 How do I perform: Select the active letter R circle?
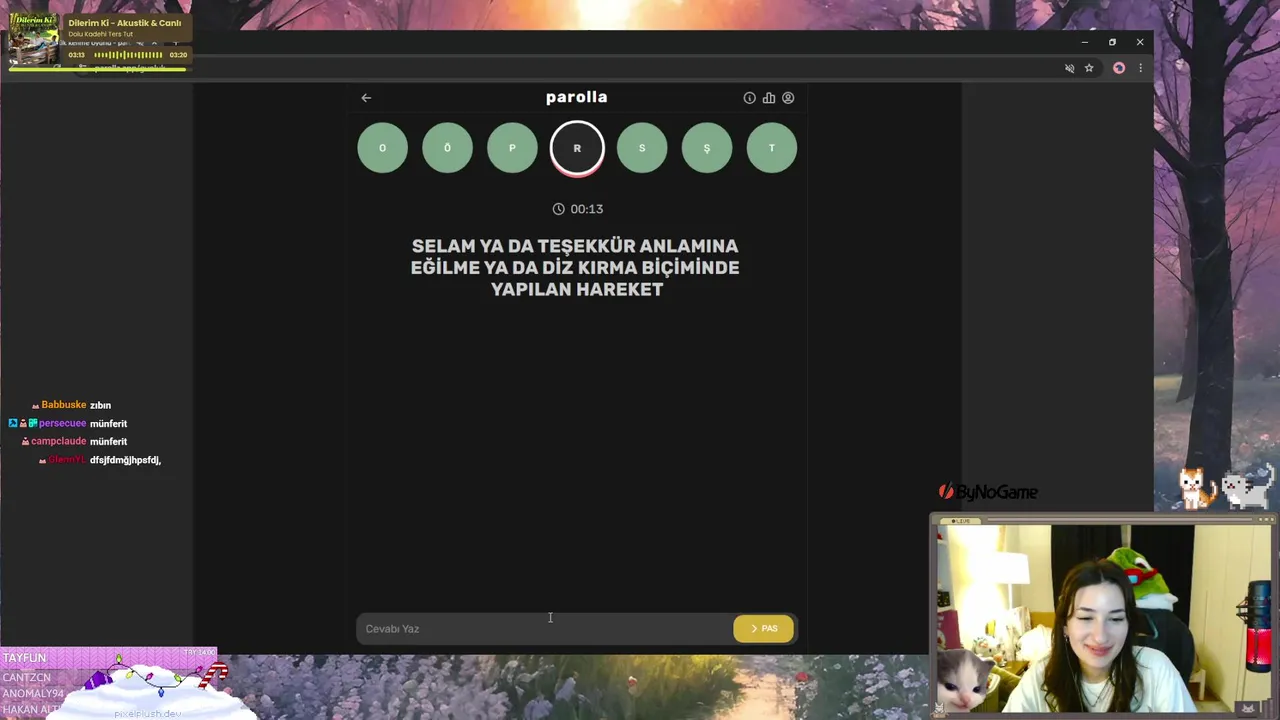tap(577, 148)
